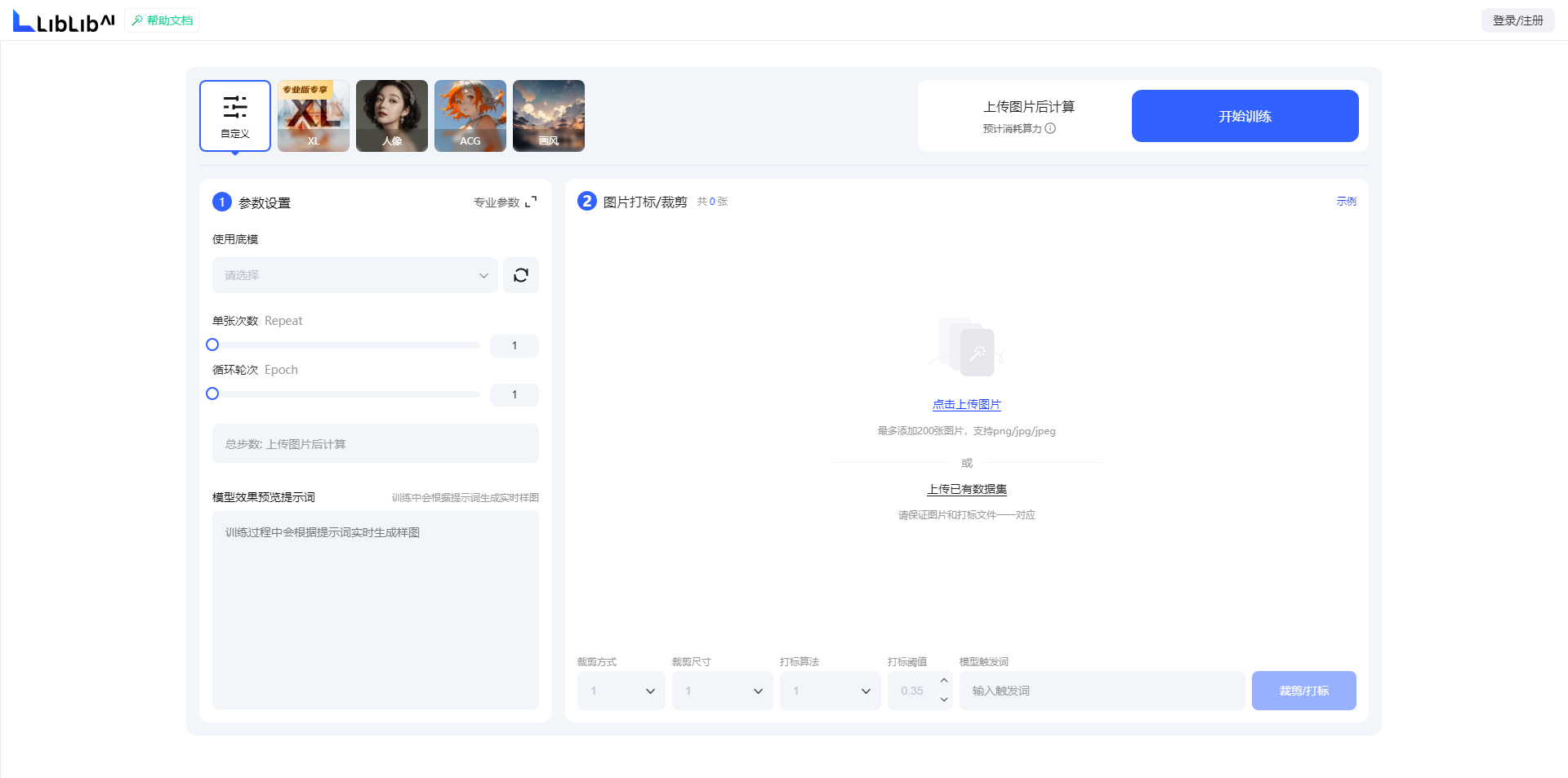
Task: Switch to the ACG preset
Action: click(x=470, y=116)
